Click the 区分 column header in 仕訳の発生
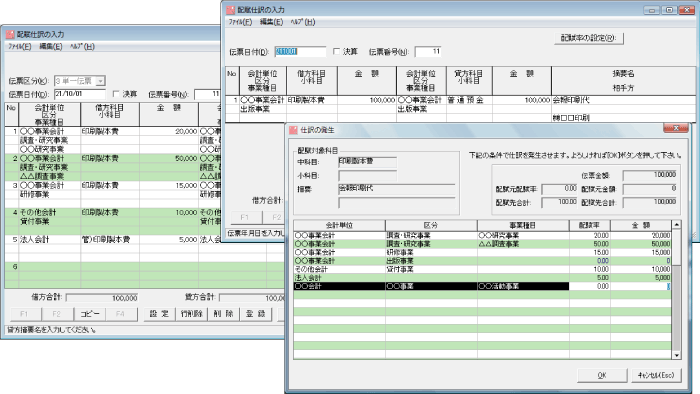The width and height of the screenshot is (700, 394). (x=431, y=225)
